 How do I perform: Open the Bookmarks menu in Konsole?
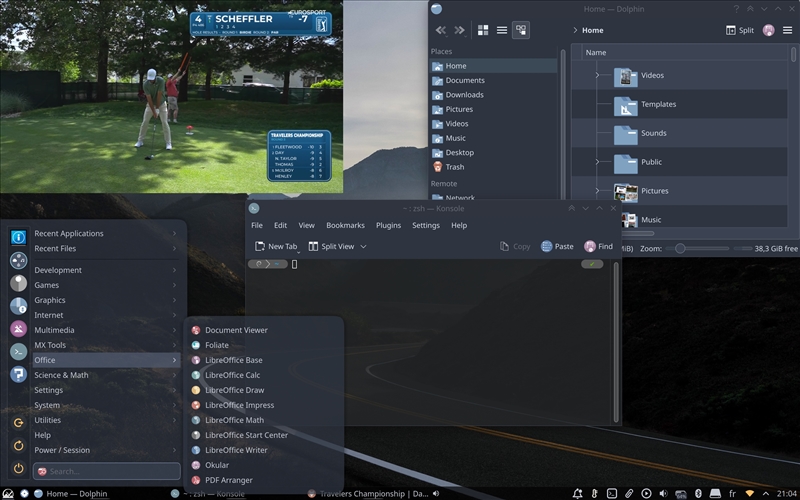click(x=345, y=225)
